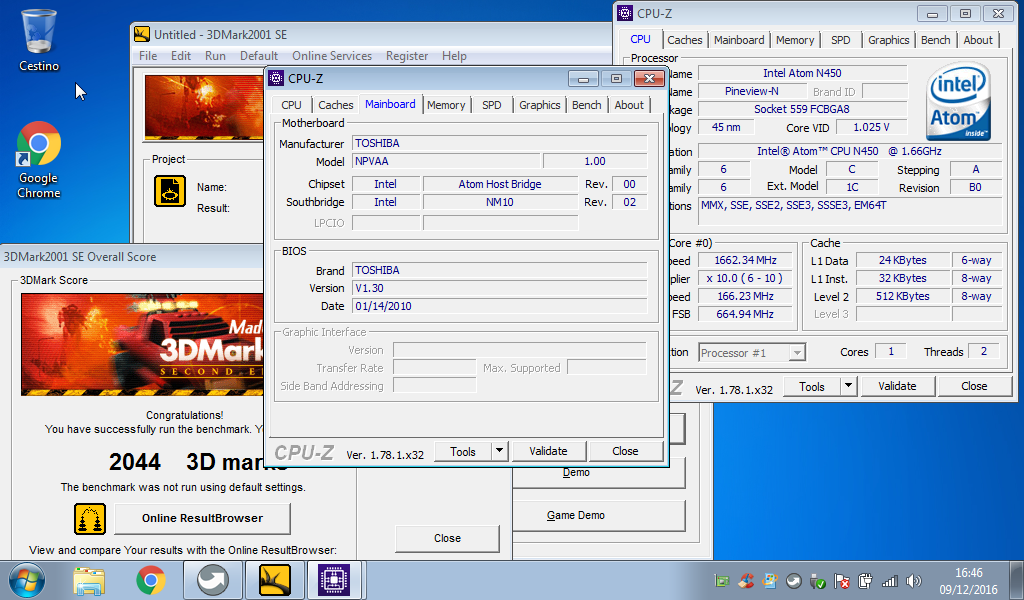Open the Run menu in 3DMark2001
The height and width of the screenshot is (600, 1024).
216,55
